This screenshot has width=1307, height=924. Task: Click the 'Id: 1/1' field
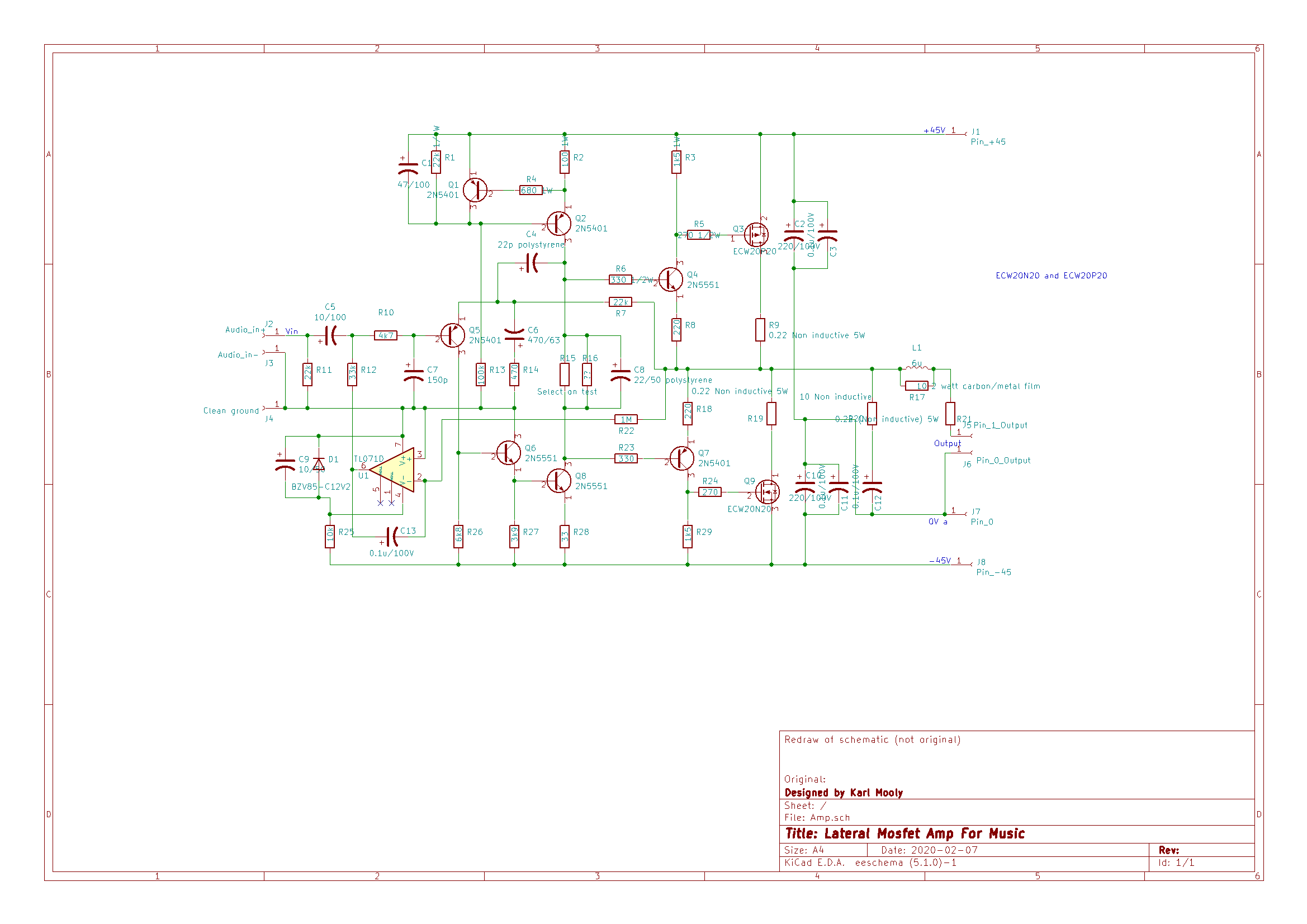(1176, 863)
